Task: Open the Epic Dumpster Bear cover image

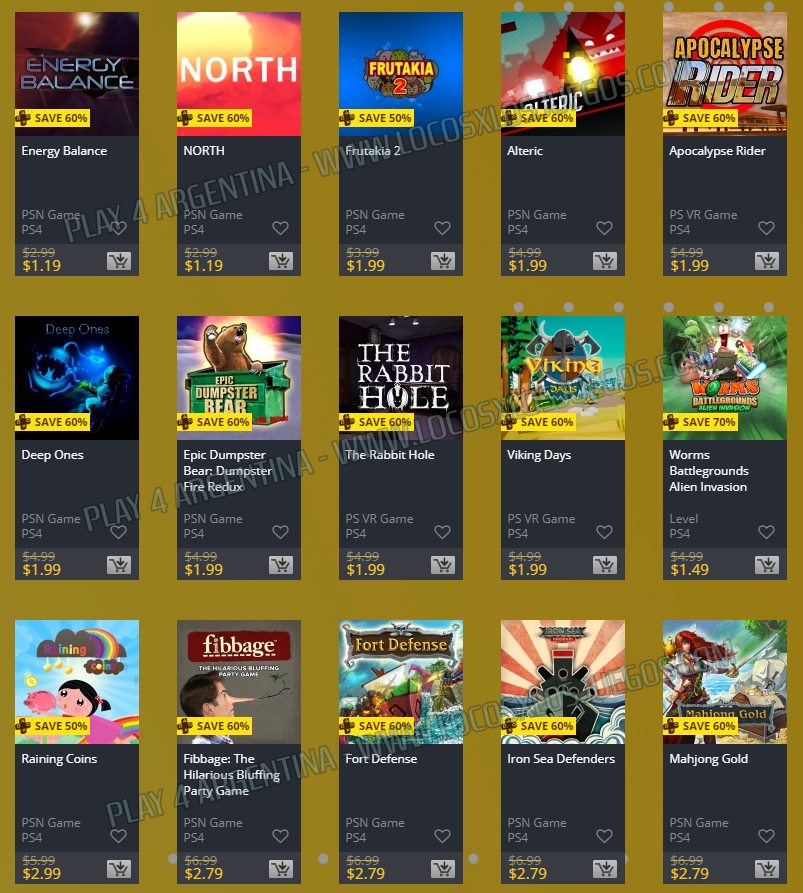Action: coord(239,378)
